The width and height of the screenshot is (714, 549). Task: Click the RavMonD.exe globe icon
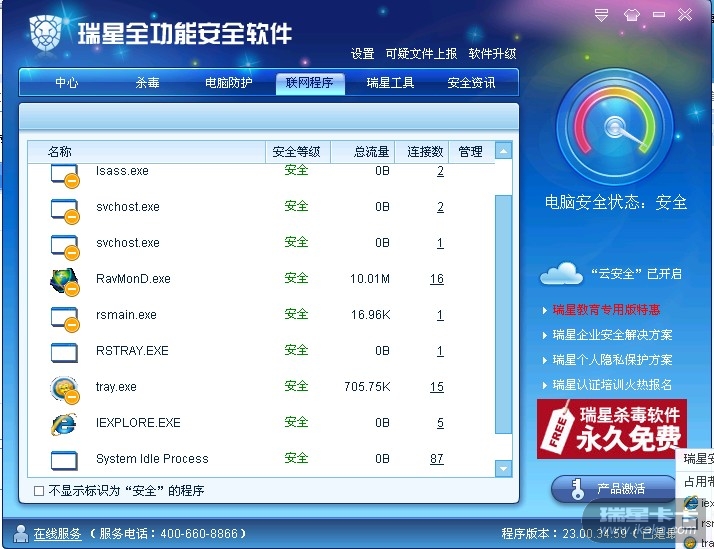pos(64,282)
